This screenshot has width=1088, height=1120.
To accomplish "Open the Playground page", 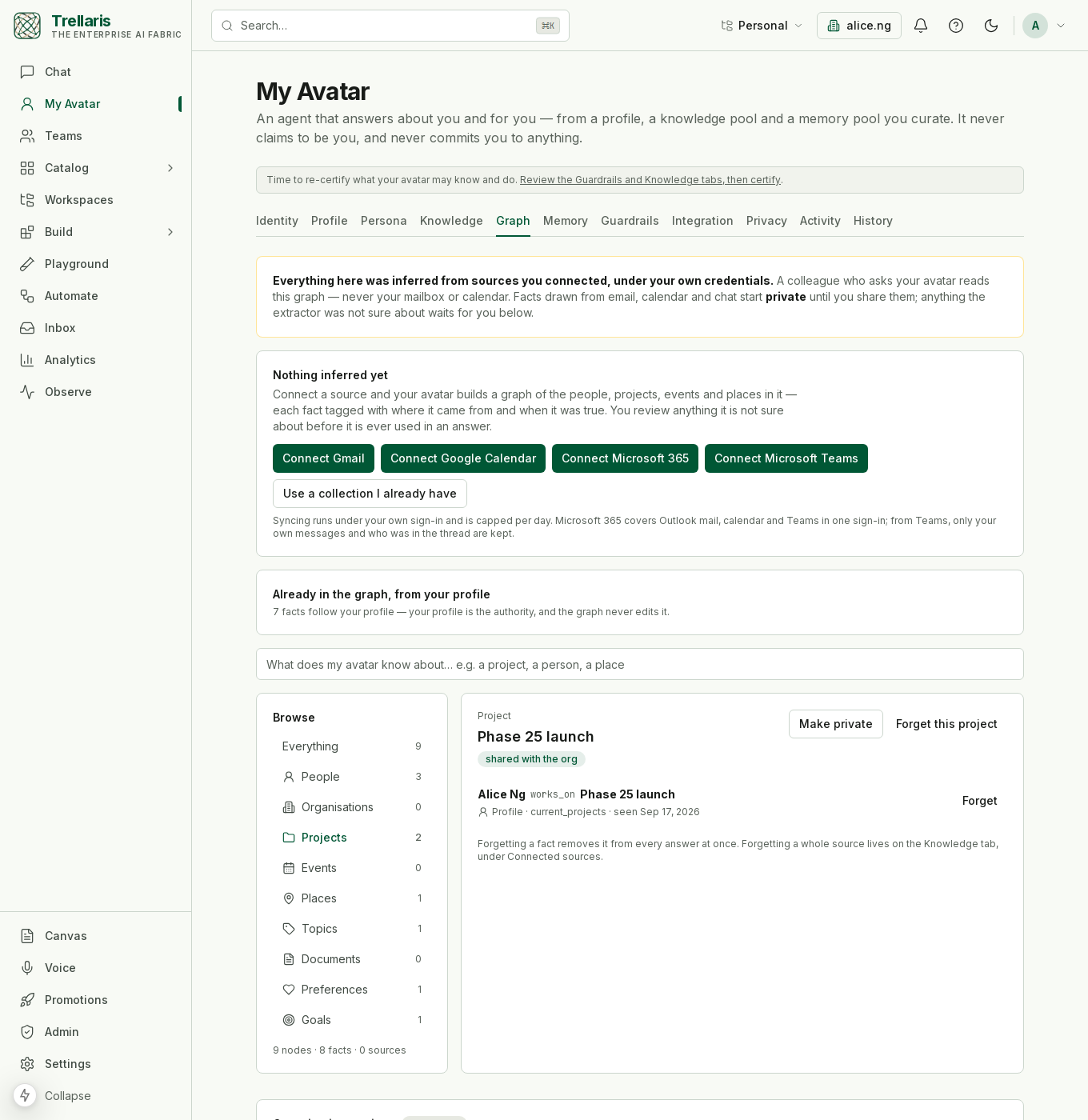I will (x=96, y=264).
